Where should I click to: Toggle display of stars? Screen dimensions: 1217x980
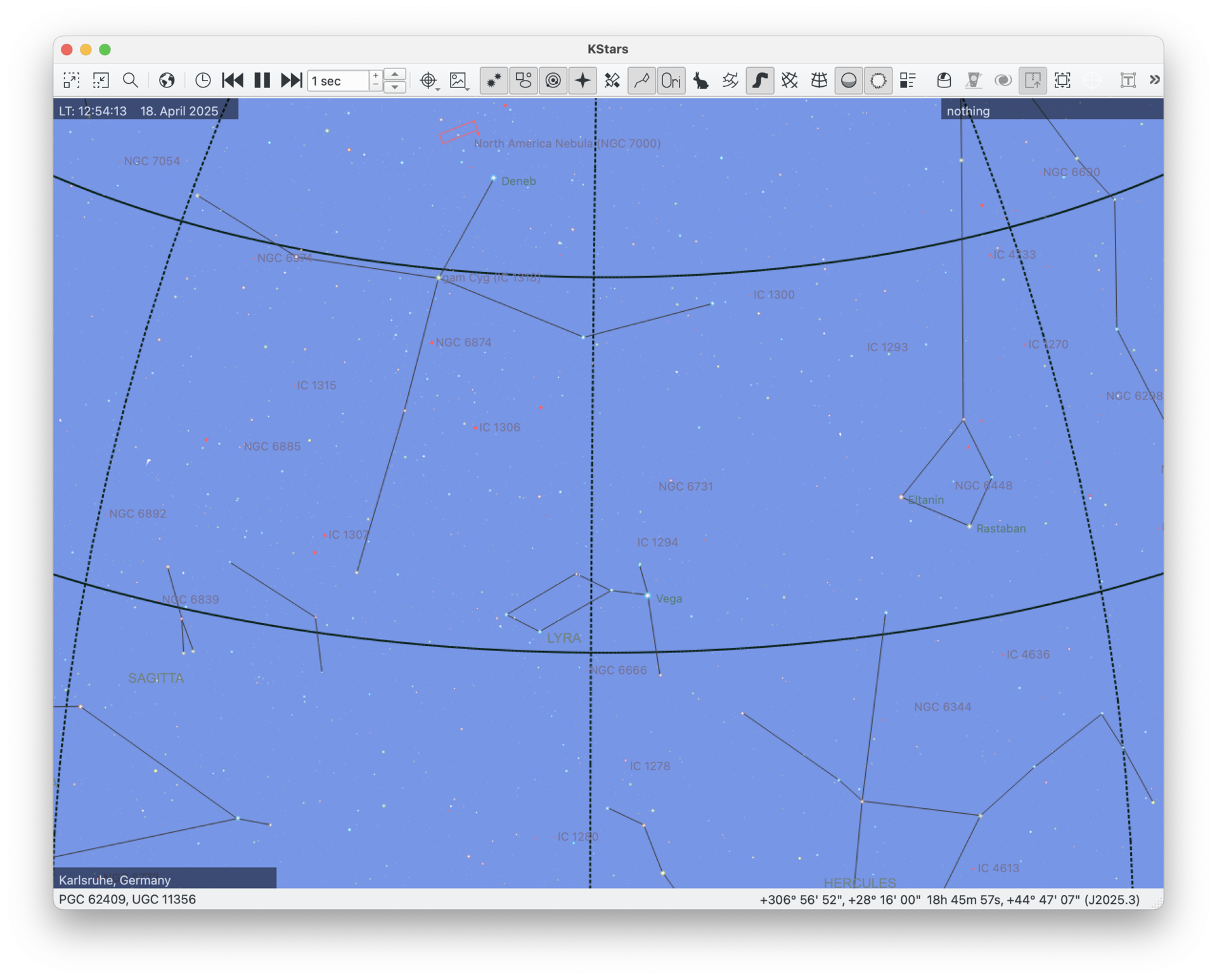[x=493, y=81]
